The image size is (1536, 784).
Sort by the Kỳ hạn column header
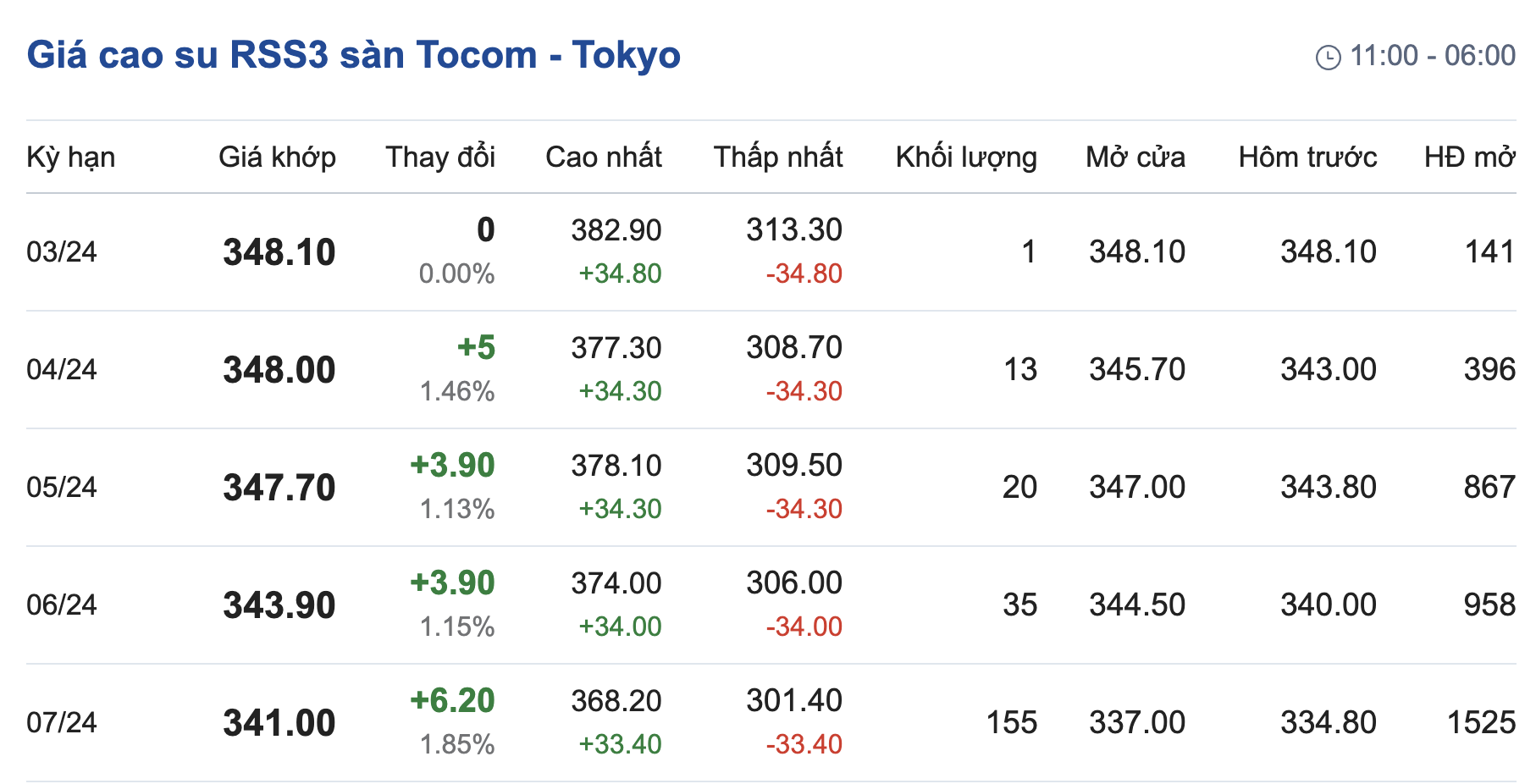click(70, 157)
